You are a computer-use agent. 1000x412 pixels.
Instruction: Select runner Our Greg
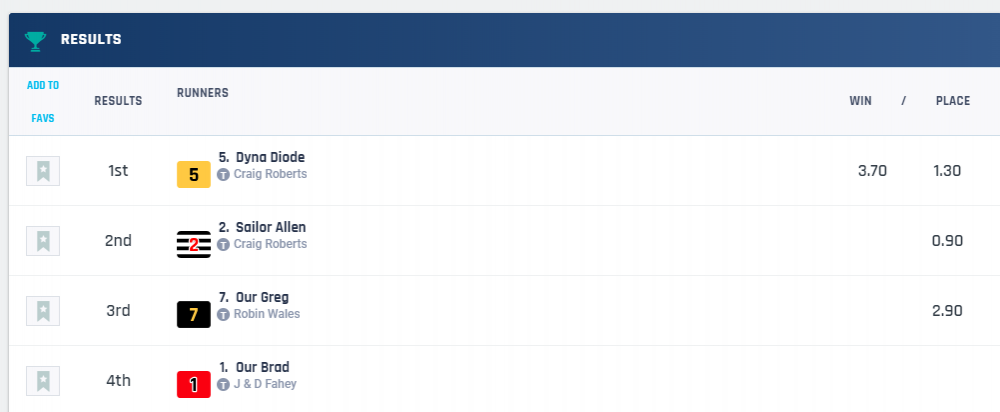pyautogui.click(x=262, y=297)
